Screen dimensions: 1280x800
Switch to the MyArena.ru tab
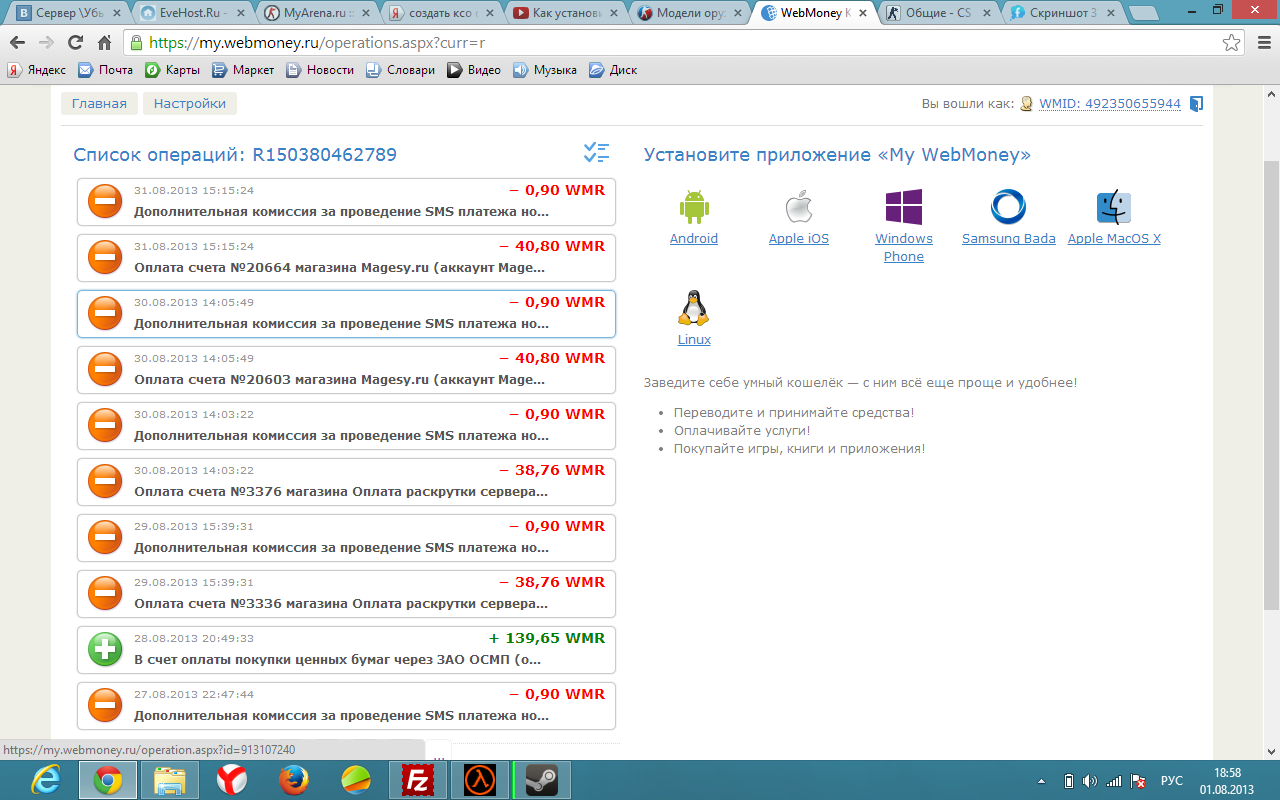pyautogui.click(x=316, y=13)
